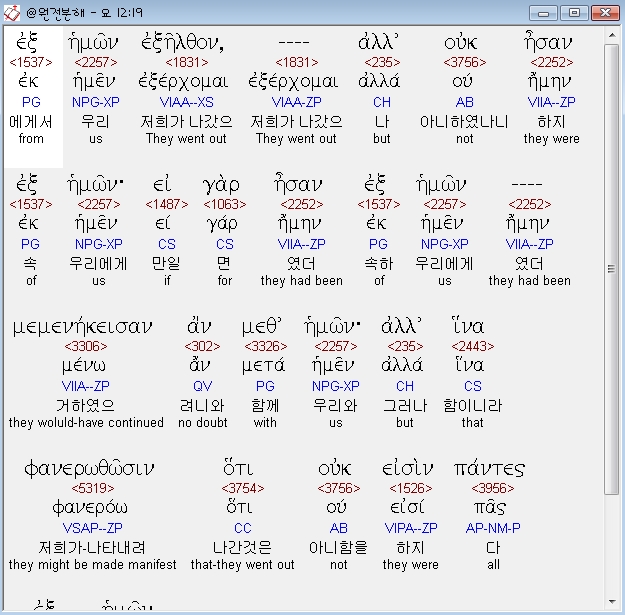Image resolution: width=625 pixels, height=615 pixels.
Task: Click Strong's number <2443>
Action: point(473,346)
